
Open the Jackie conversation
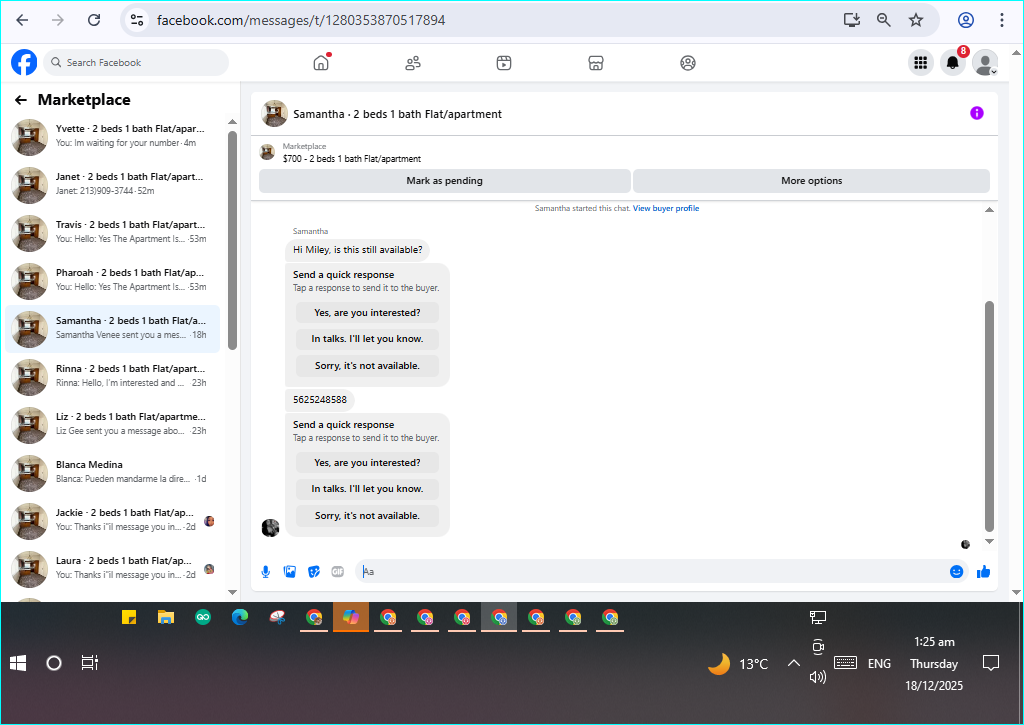112,521
